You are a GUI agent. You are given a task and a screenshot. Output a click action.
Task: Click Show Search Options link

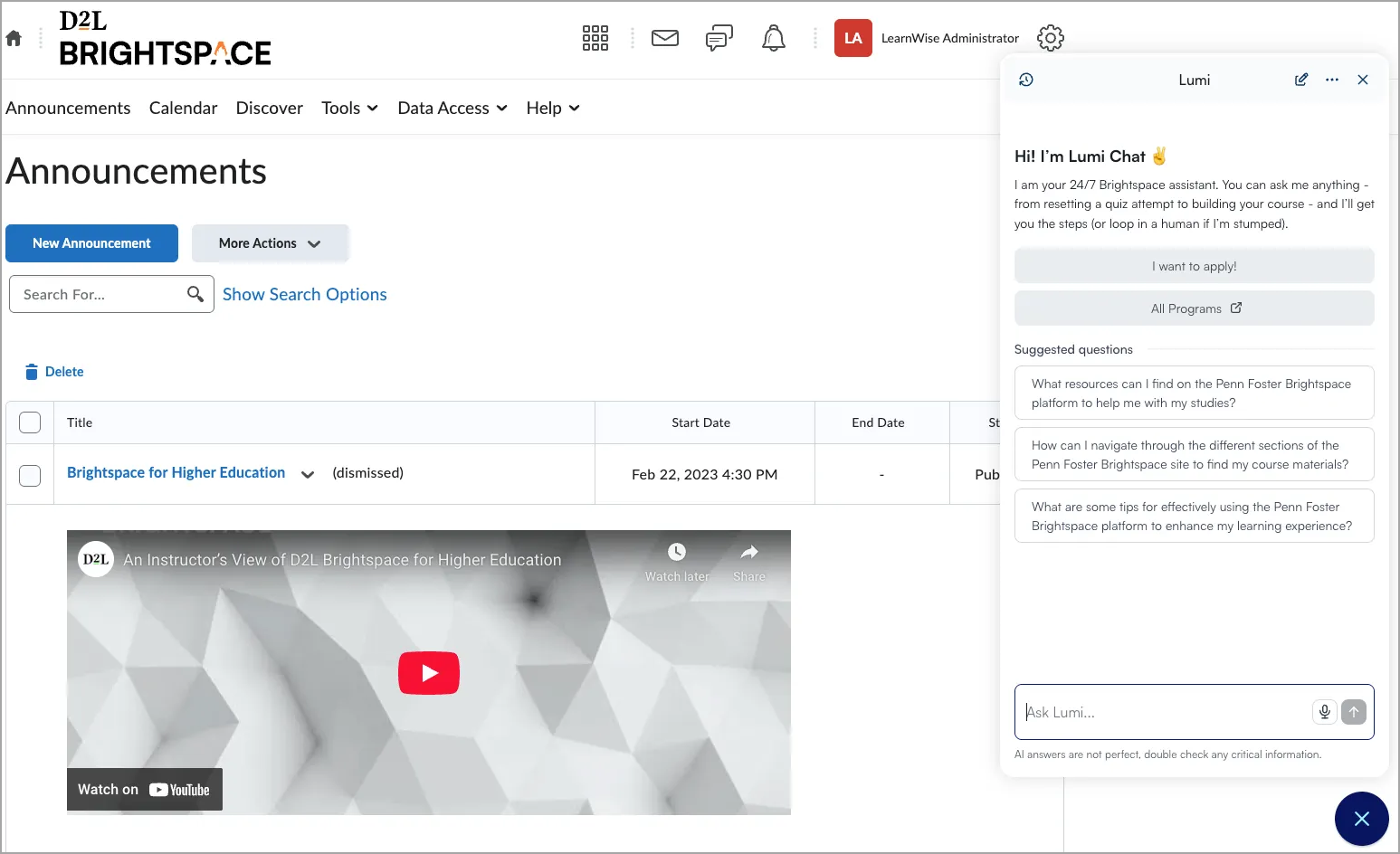click(x=305, y=294)
